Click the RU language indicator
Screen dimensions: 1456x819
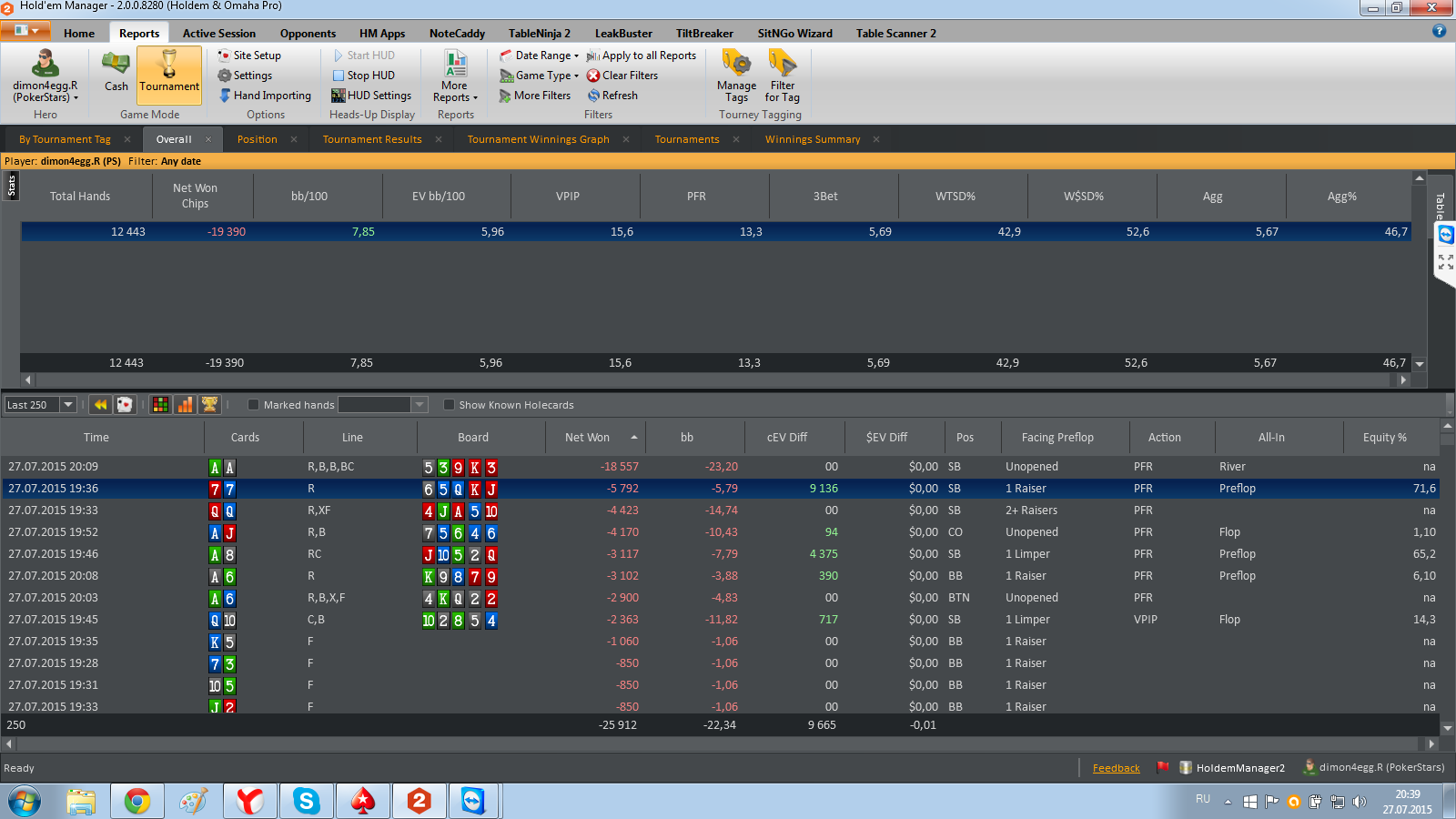[x=1203, y=799]
